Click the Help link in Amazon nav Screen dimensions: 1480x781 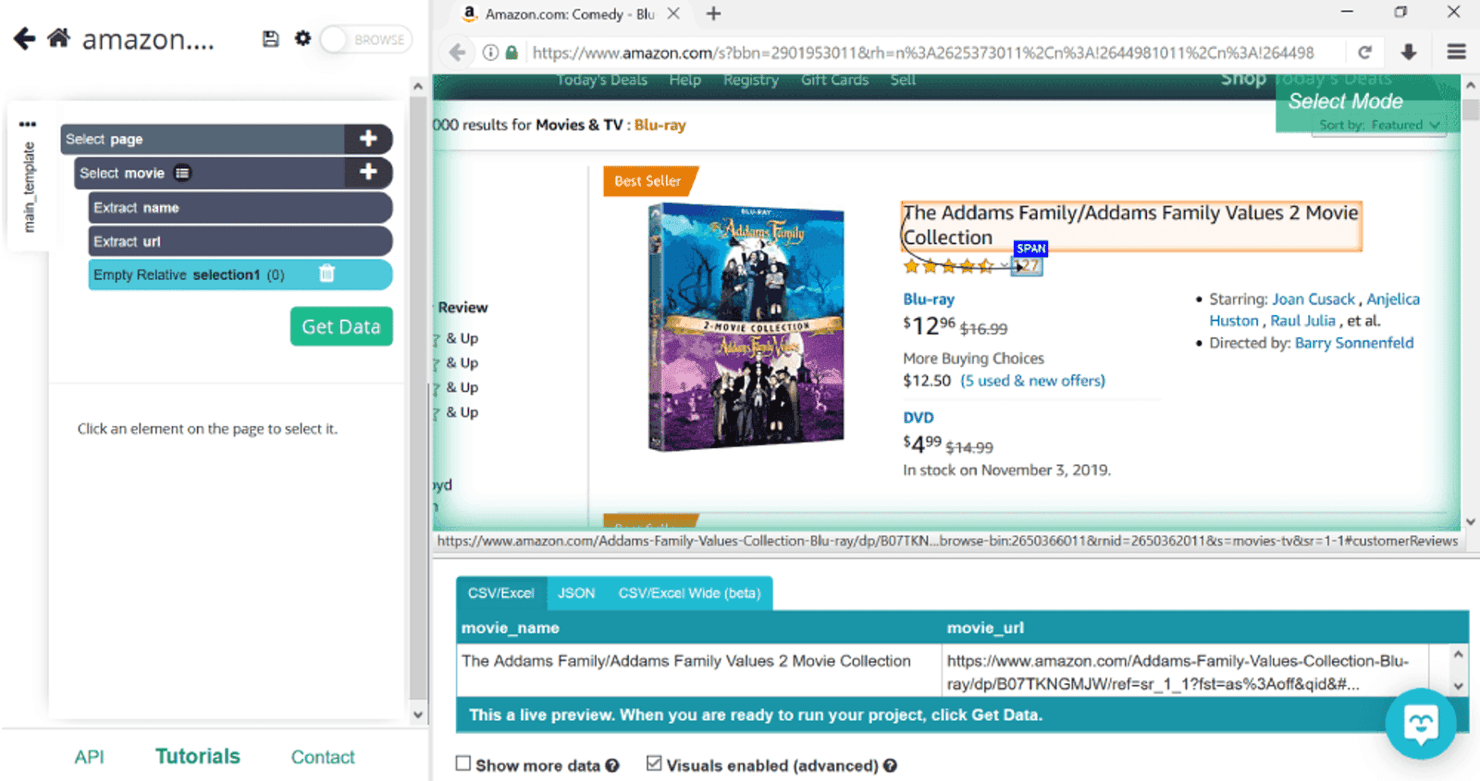point(685,80)
